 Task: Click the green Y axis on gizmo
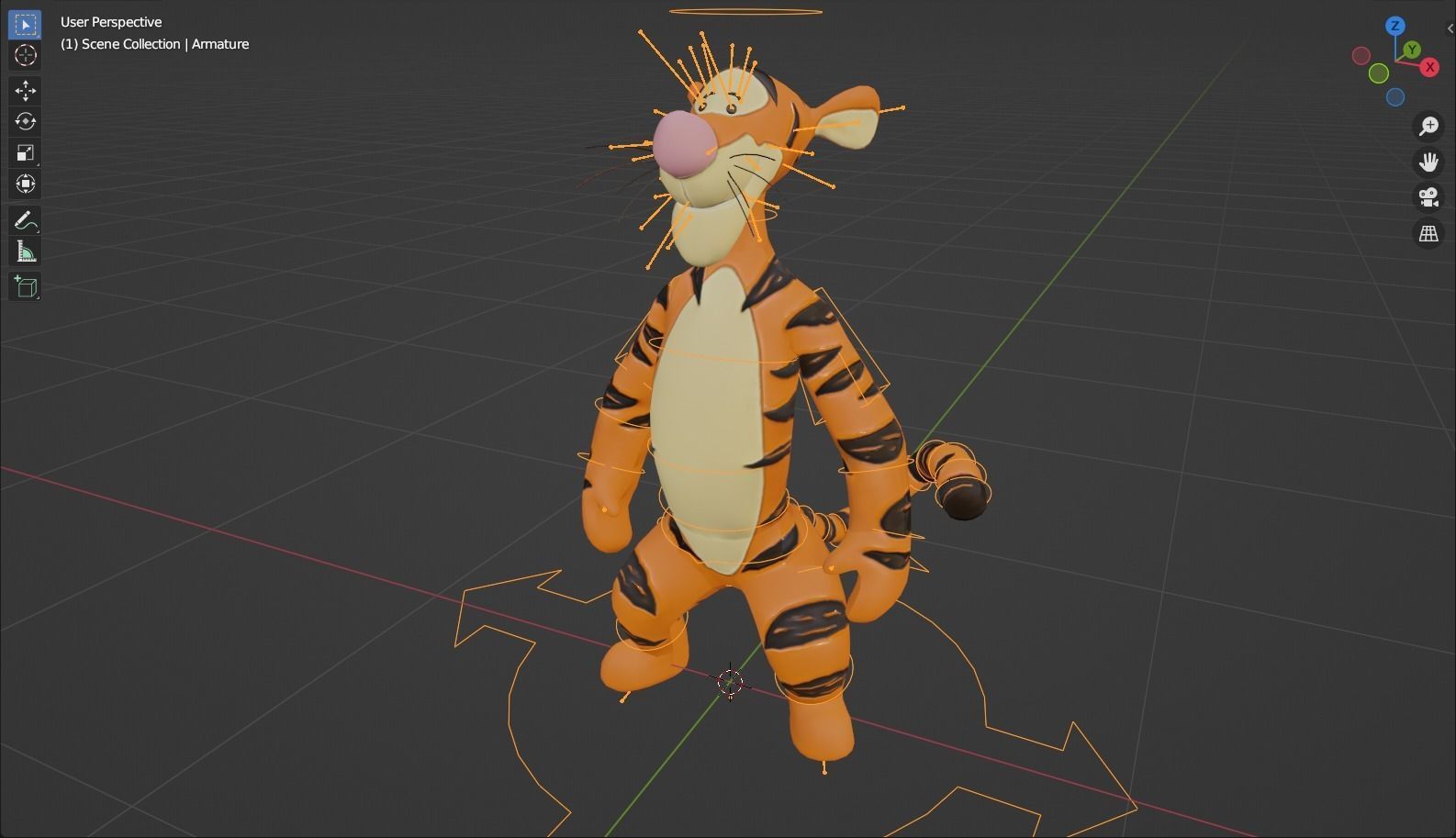tap(1412, 50)
